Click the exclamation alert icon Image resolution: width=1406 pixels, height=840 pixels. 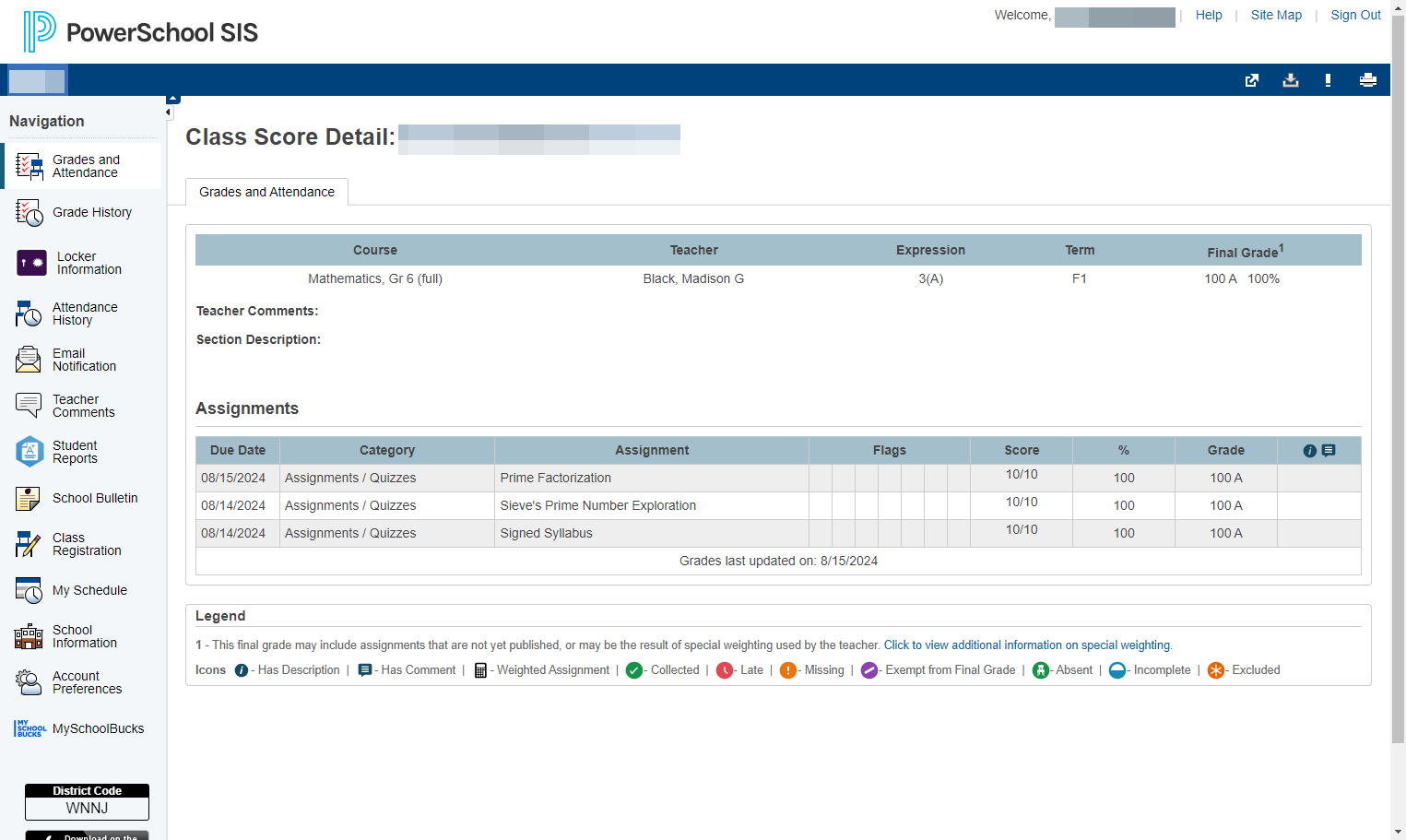click(1328, 80)
